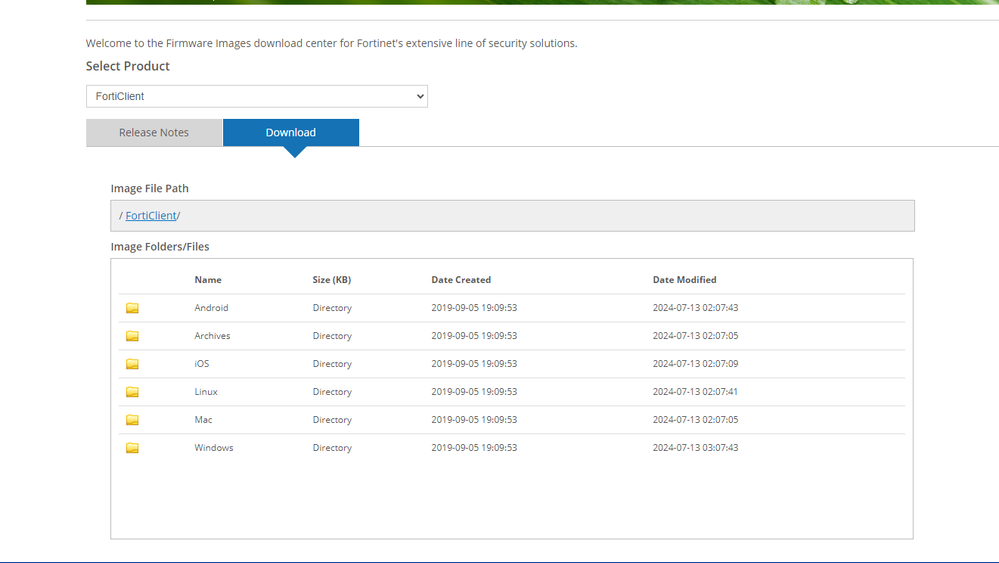999x563 pixels.
Task: Open the iOS folder icon
Action: 132,364
